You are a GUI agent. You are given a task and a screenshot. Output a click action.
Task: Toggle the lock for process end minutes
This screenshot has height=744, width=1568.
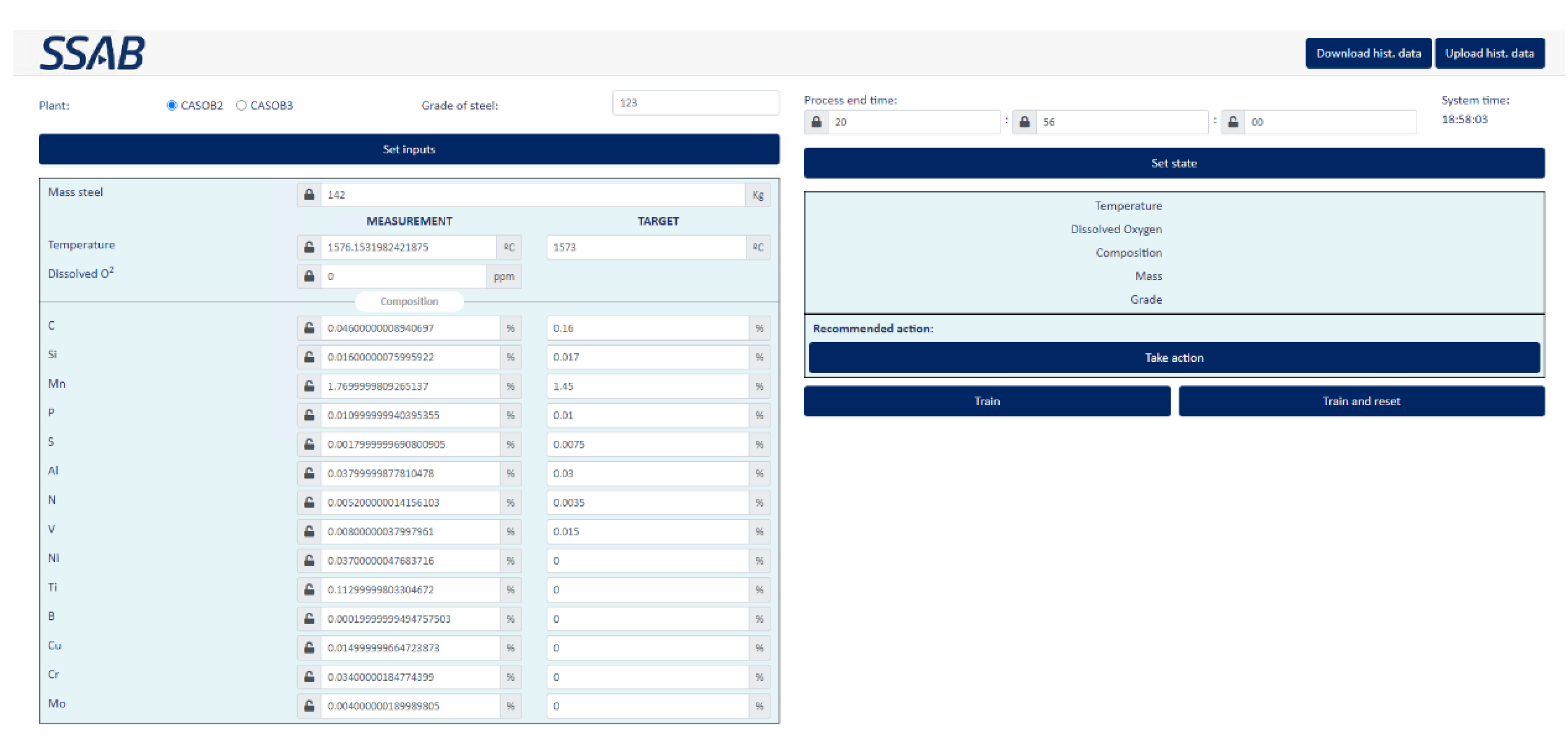click(1024, 122)
